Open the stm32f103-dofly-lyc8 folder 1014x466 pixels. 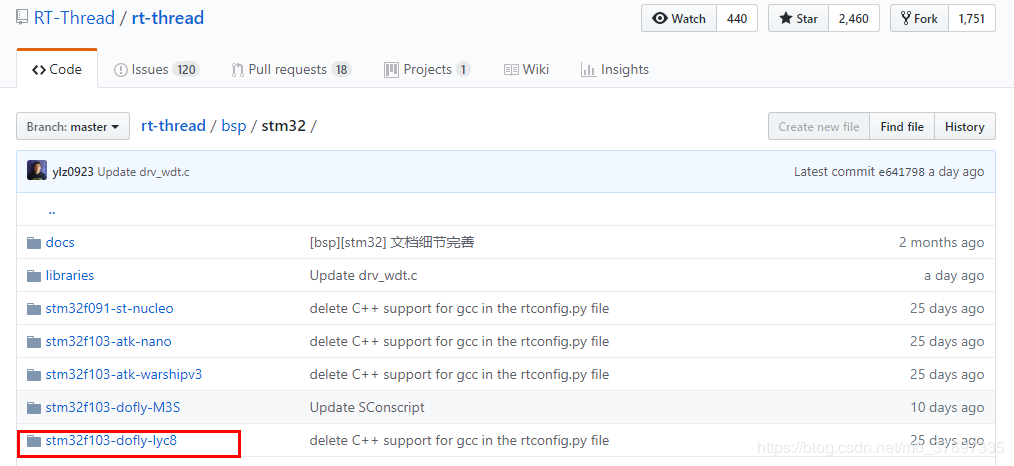point(111,441)
